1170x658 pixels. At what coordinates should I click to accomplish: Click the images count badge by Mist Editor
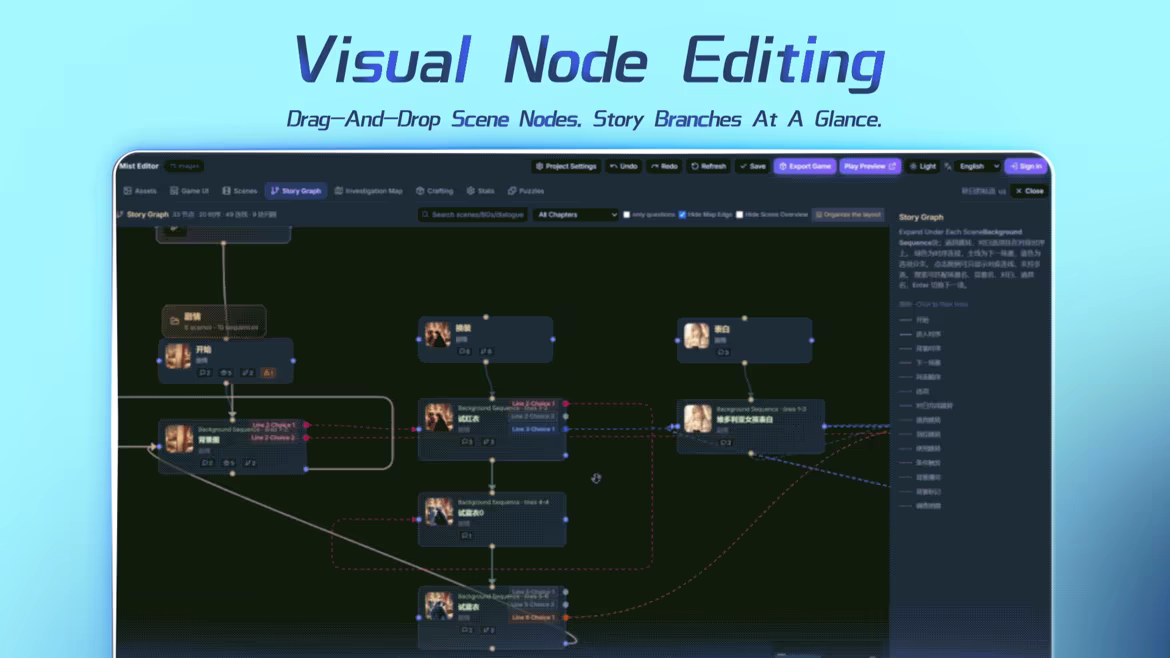[184, 166]
